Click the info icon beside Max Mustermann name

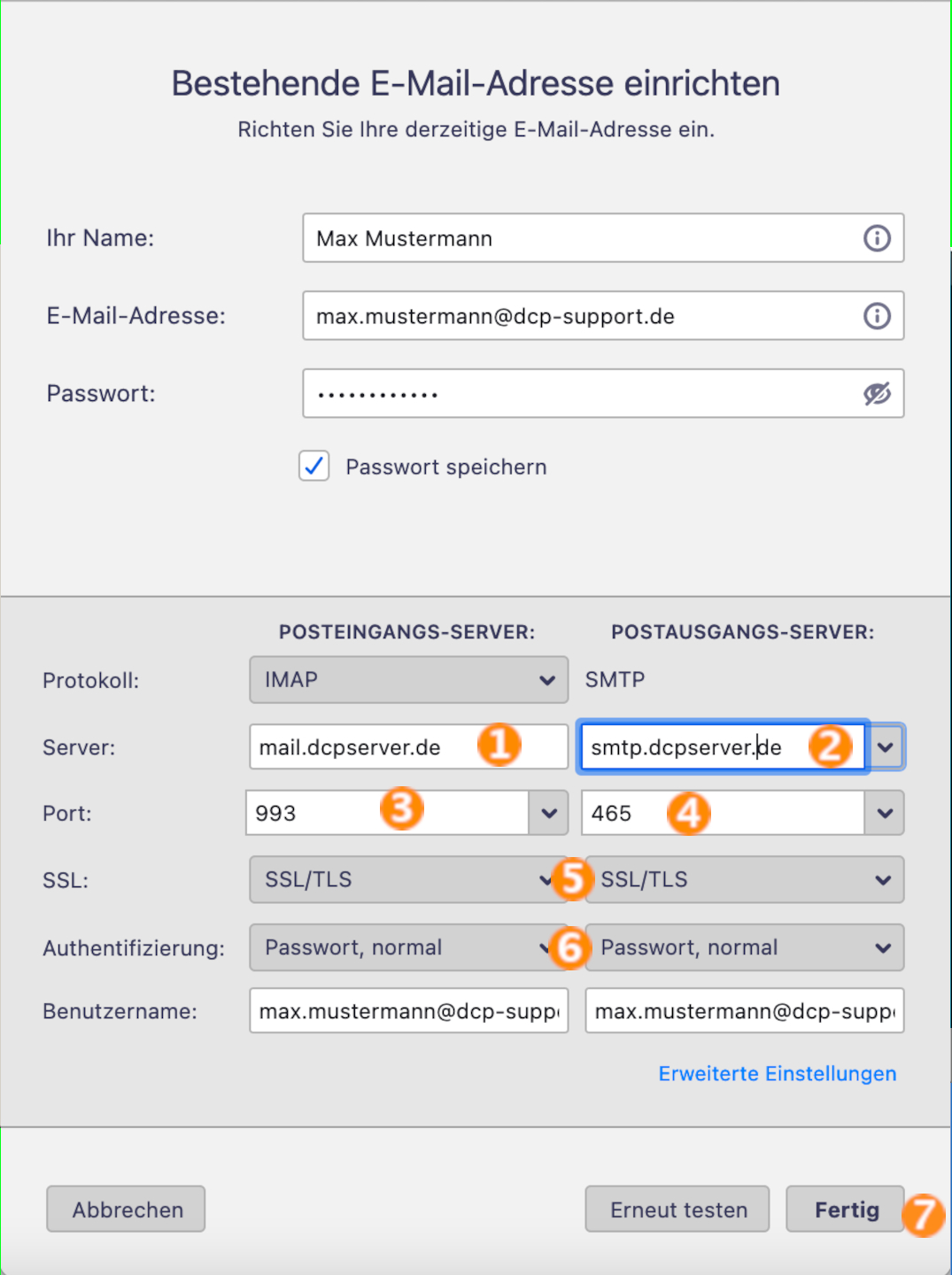pyautogui.click(x=877, y=238)
